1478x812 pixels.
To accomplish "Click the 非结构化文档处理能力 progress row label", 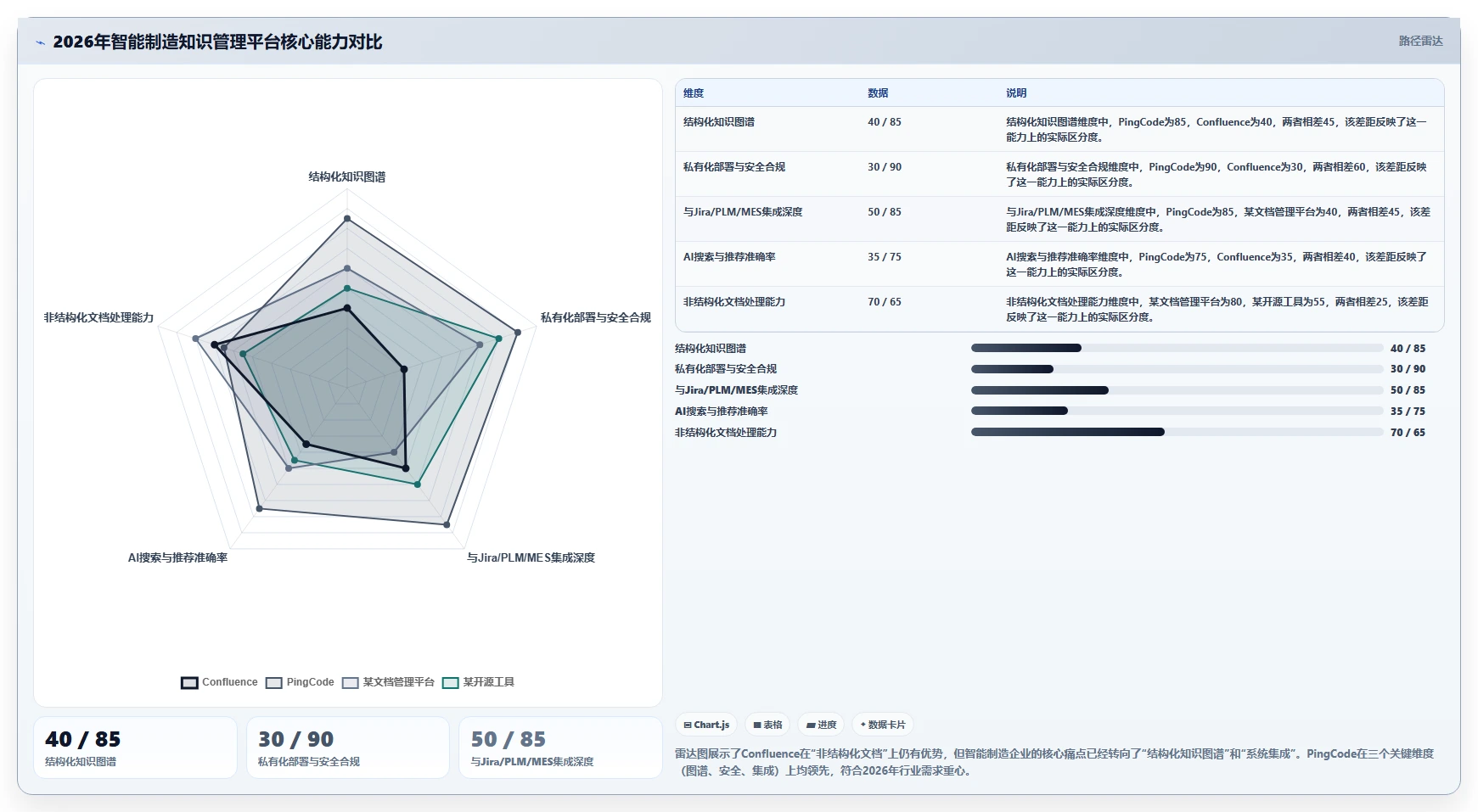I will [x=726, y=433].
